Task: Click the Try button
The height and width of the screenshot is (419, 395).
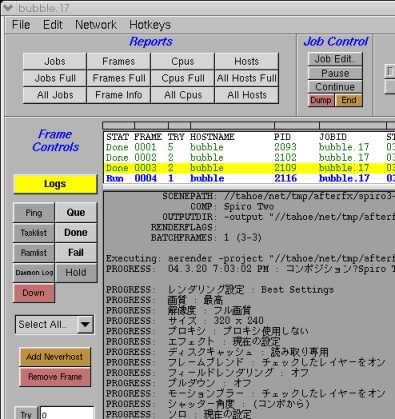Action: click(26, 414)
